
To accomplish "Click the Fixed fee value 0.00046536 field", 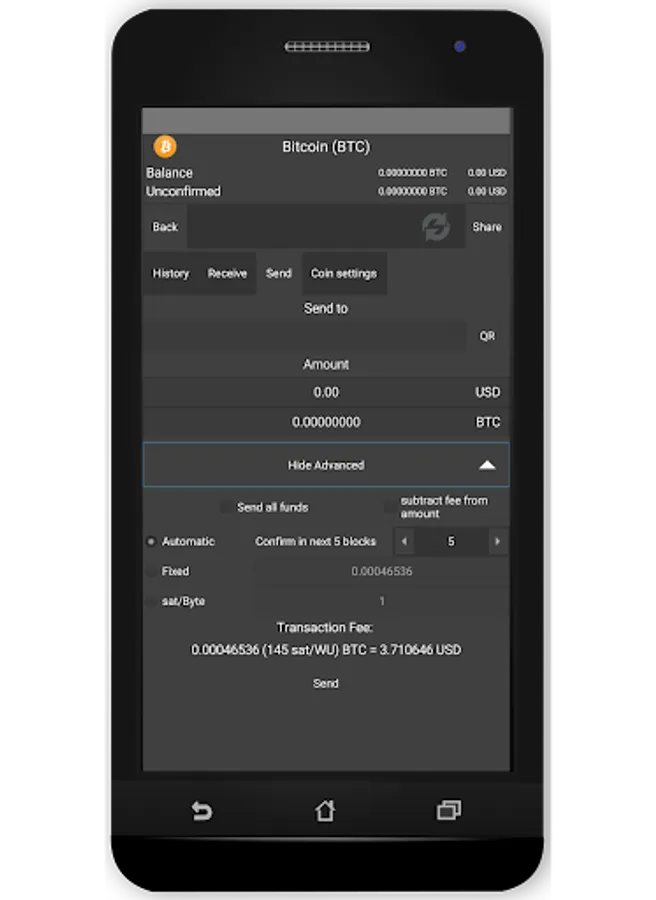I will tap(381, 571).
